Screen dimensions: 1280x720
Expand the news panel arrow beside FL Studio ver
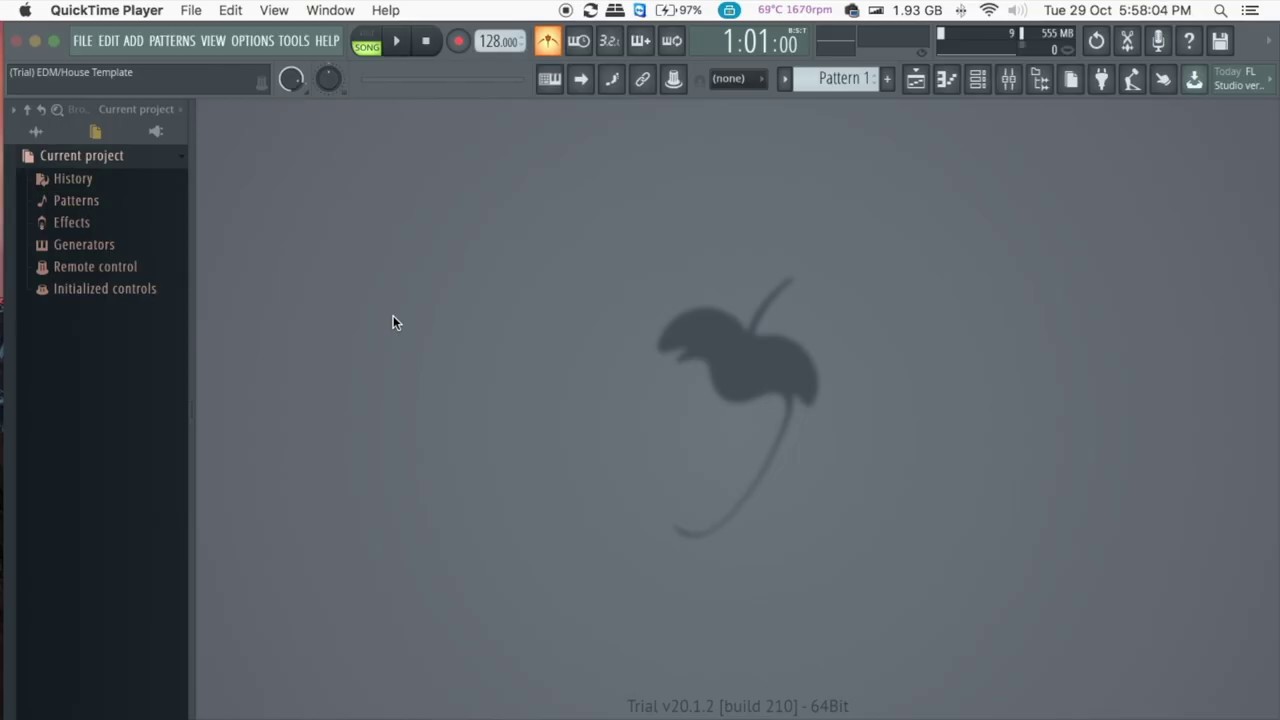(x=1271, y=78)
